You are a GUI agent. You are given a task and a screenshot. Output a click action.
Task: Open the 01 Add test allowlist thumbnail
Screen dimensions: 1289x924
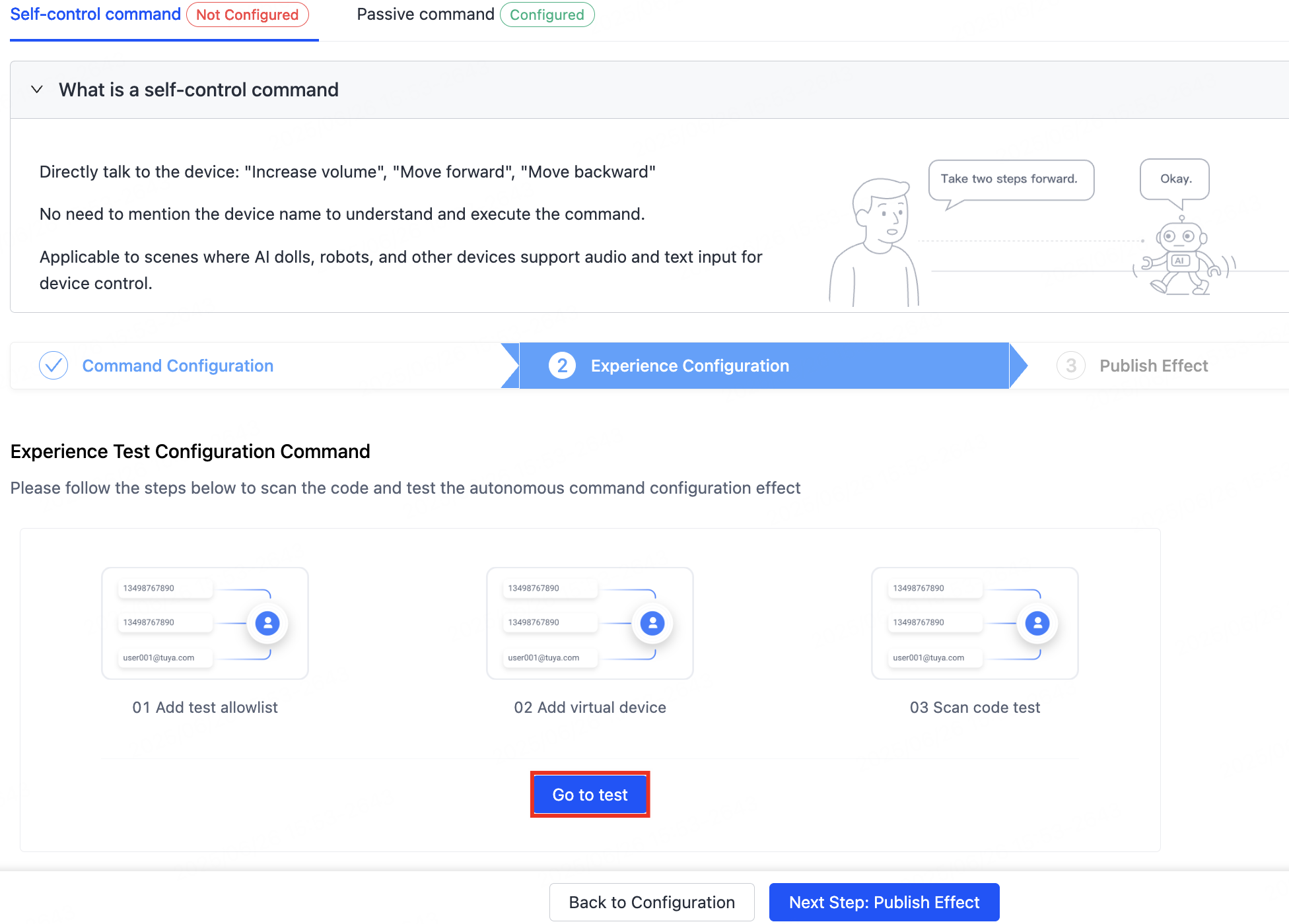pyautogui.click(x=205, y=623)
